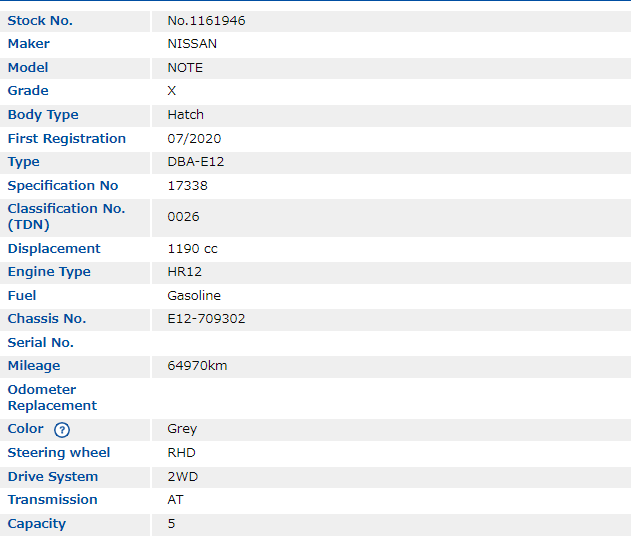Click the Hatch body type value

point(185,115)
